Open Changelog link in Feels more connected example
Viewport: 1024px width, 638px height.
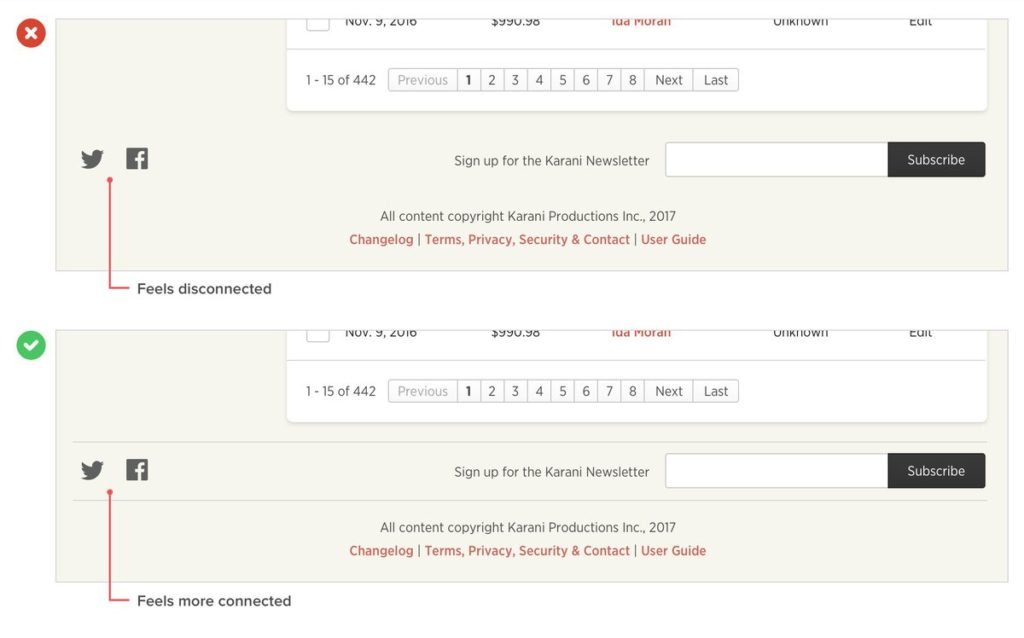[x=381, y=551]
